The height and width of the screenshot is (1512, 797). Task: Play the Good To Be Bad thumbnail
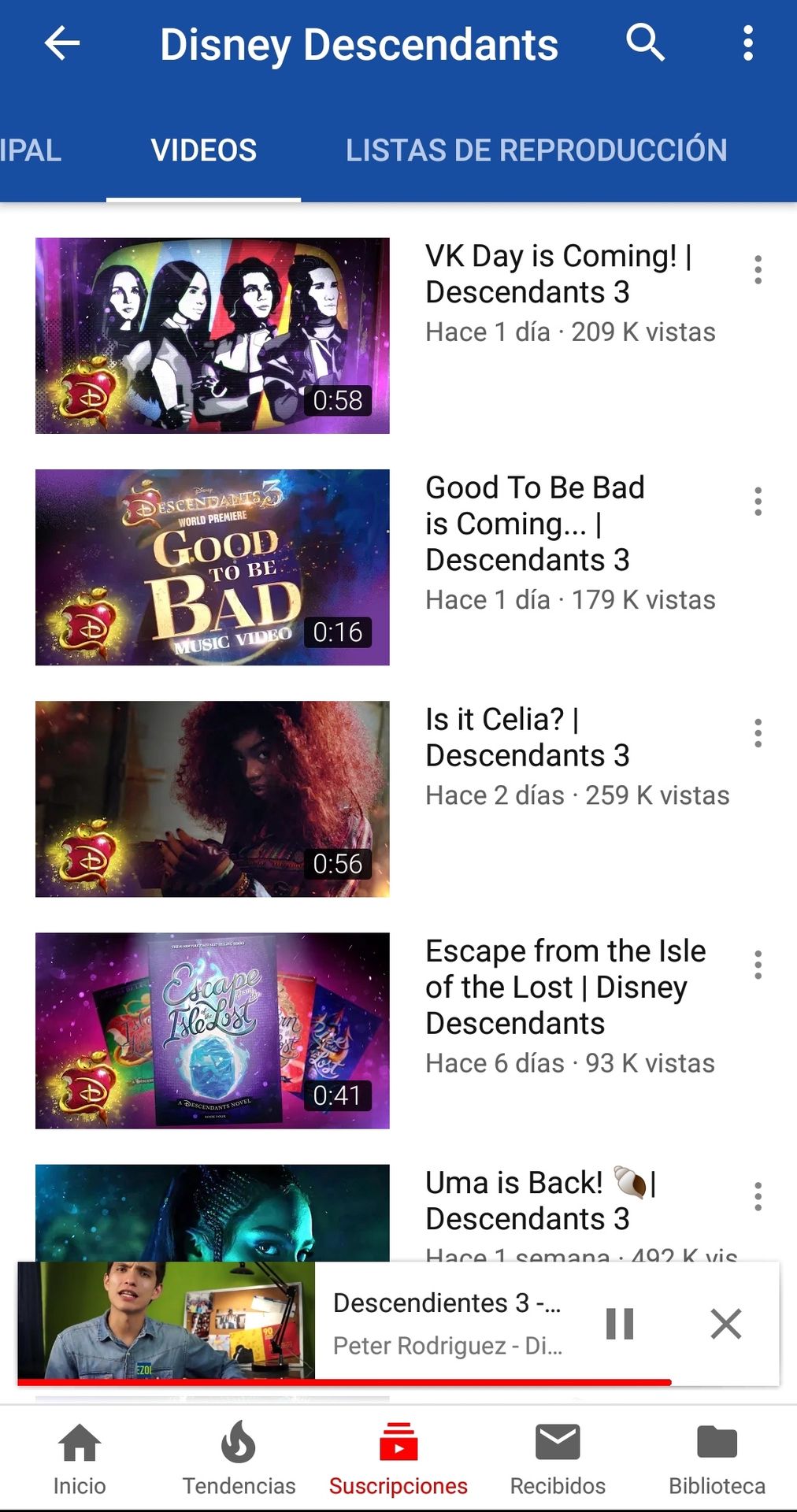click(x=213, y=568)
